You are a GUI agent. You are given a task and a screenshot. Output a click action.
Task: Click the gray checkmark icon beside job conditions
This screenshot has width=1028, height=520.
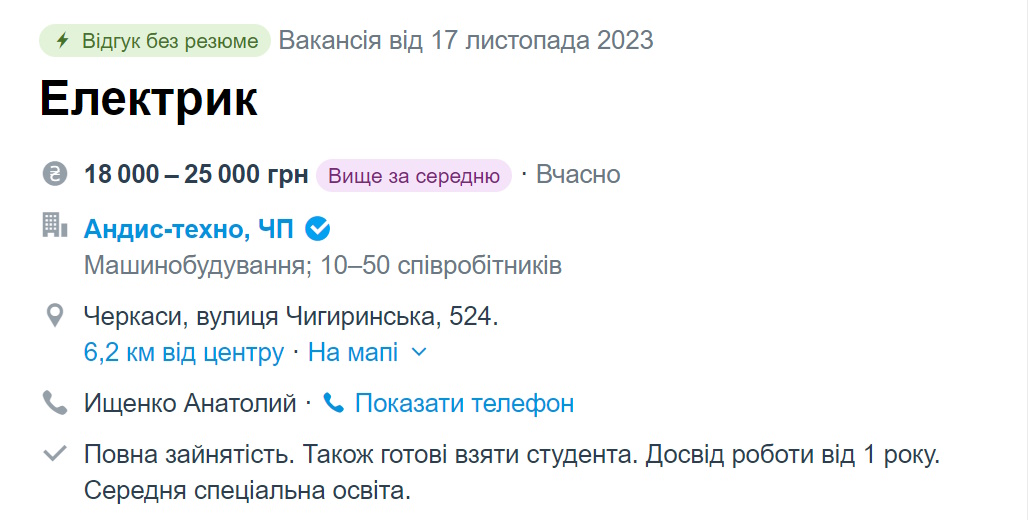pos(54,455)
